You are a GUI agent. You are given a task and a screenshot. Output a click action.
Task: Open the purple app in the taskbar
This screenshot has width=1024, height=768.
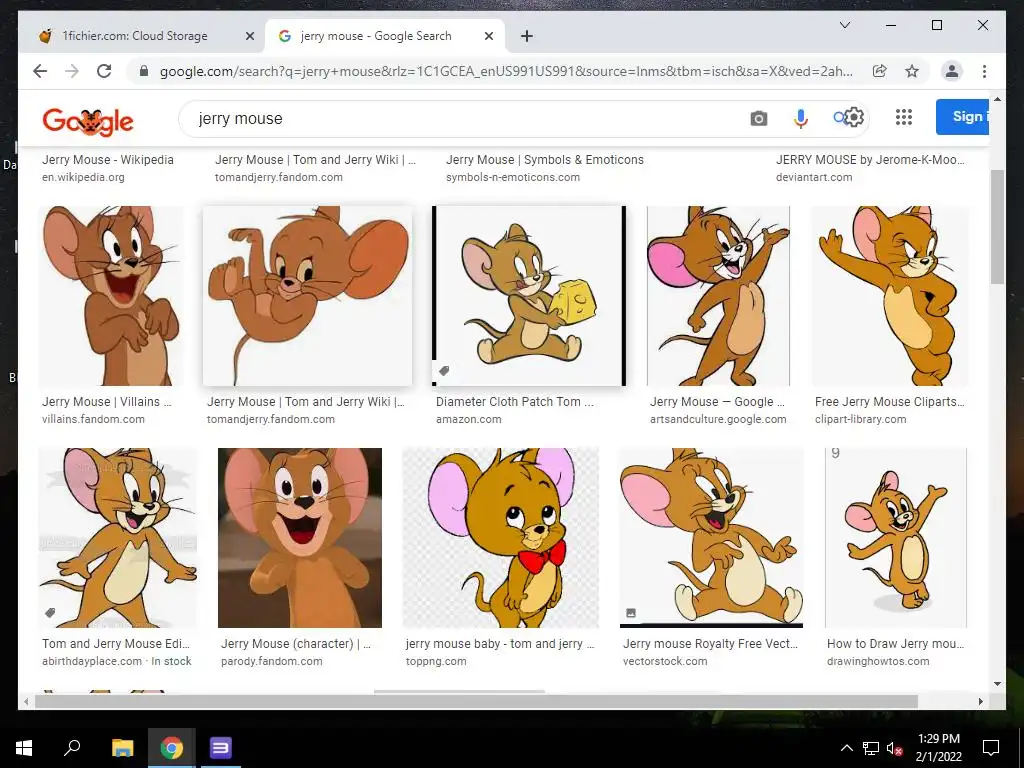pyautogui.click(x=220, y=748)
